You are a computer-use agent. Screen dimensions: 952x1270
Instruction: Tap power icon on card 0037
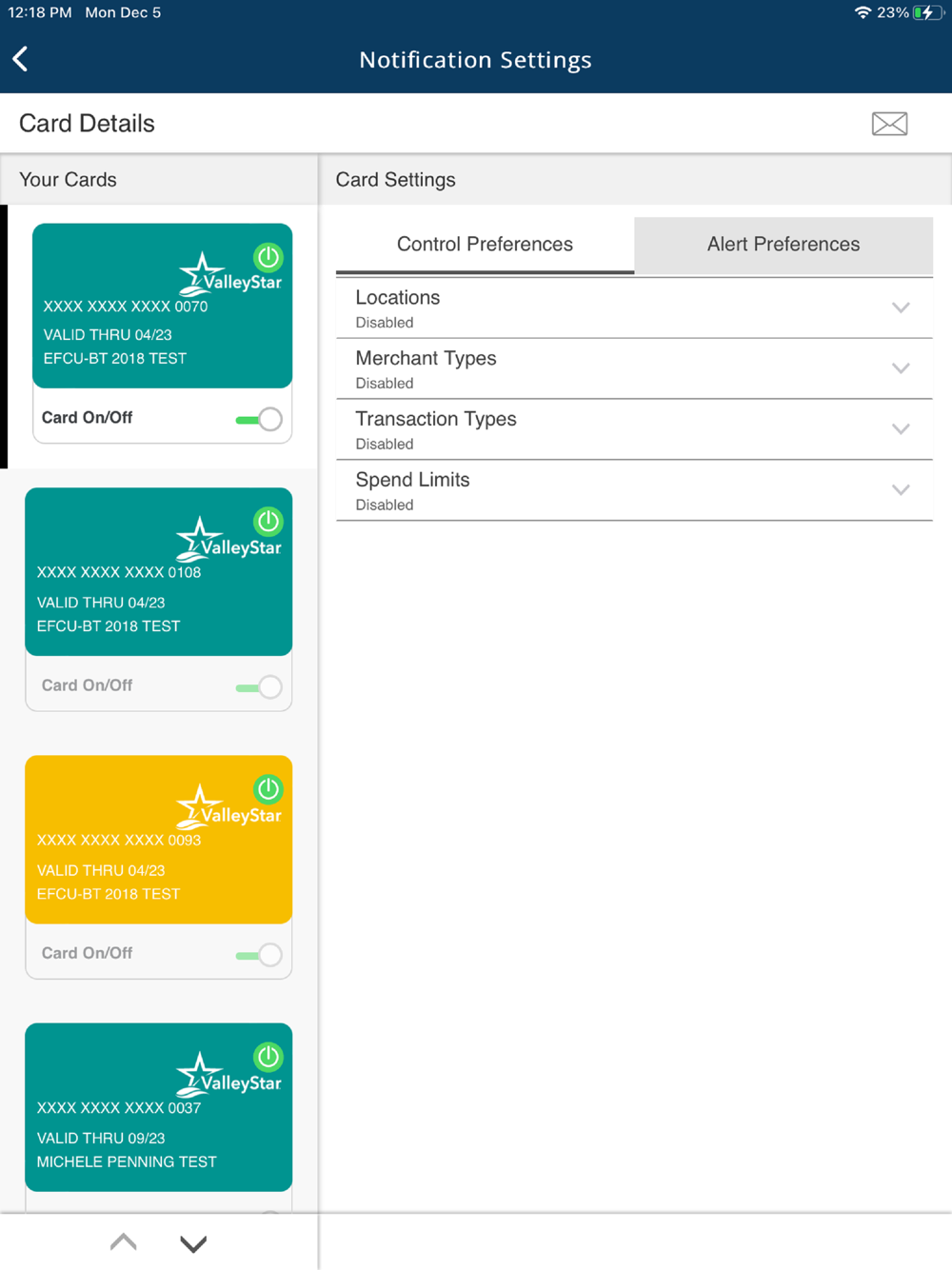(268, 1057)
